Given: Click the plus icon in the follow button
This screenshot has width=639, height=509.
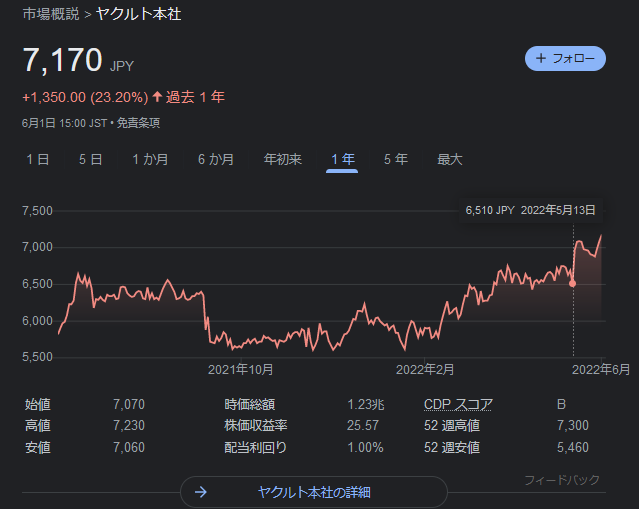Looking at the screenshot, I should (x=541, y=58).
